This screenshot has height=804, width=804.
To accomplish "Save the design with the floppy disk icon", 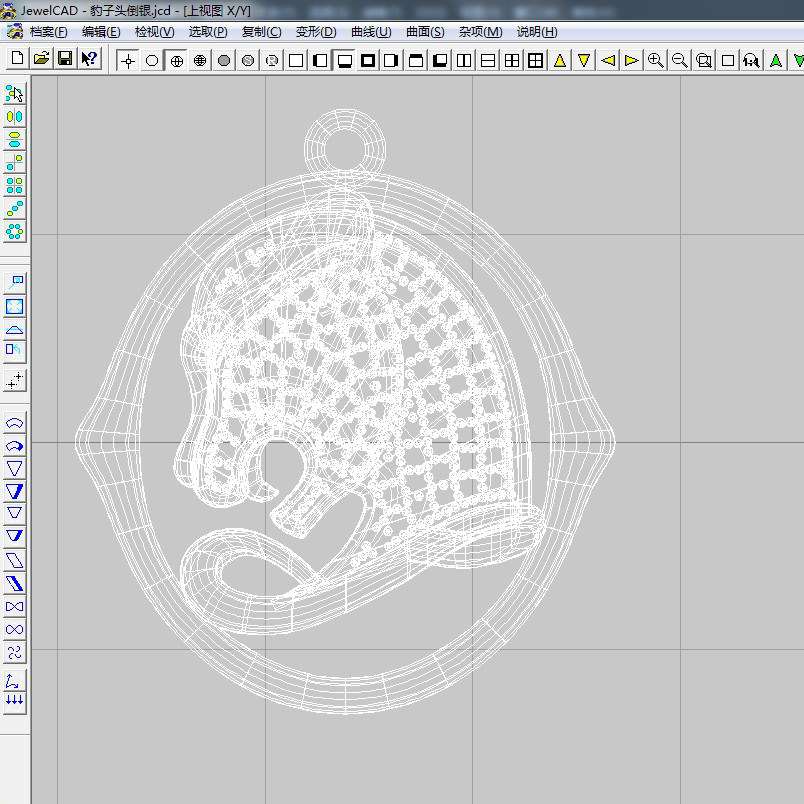I will click(x=65, y=58).
